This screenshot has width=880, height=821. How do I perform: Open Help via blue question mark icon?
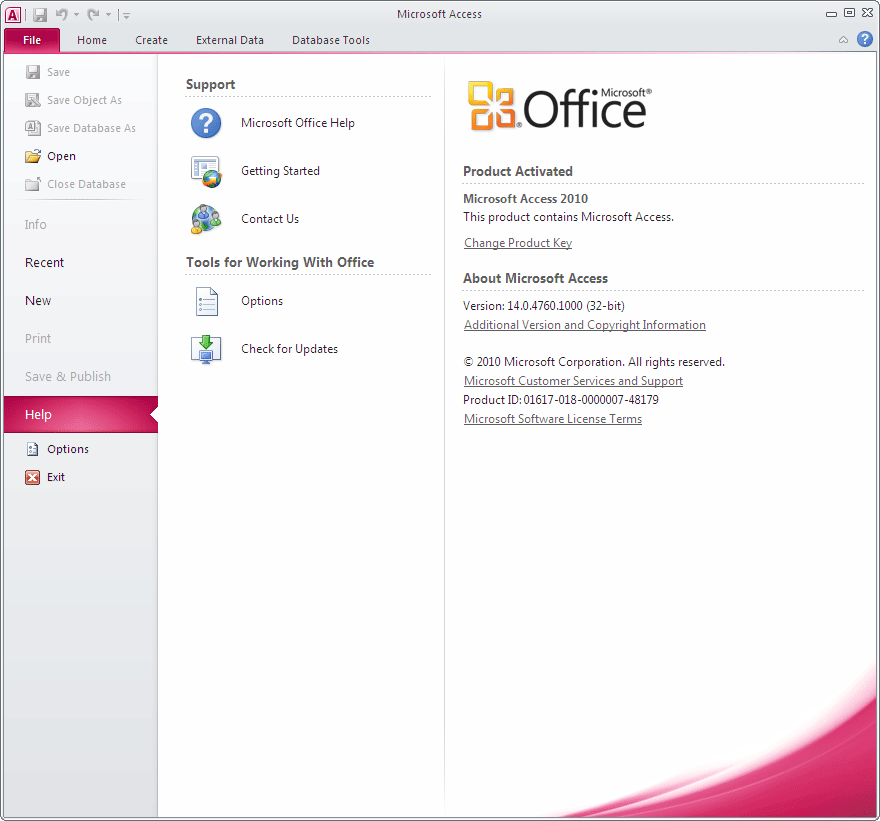point(865,39)
